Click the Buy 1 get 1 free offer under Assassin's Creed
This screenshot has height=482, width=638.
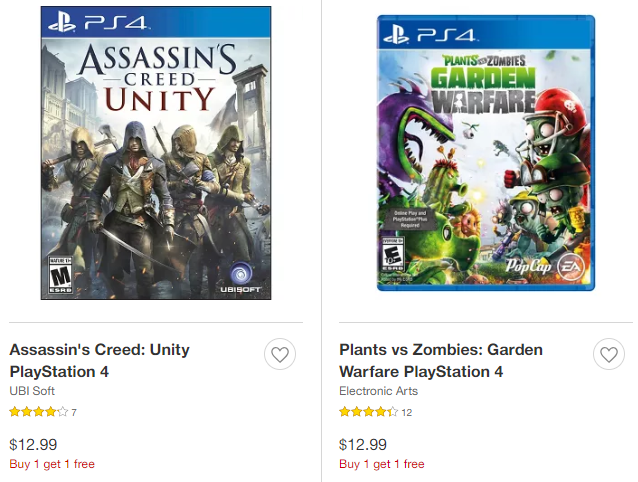52,464
